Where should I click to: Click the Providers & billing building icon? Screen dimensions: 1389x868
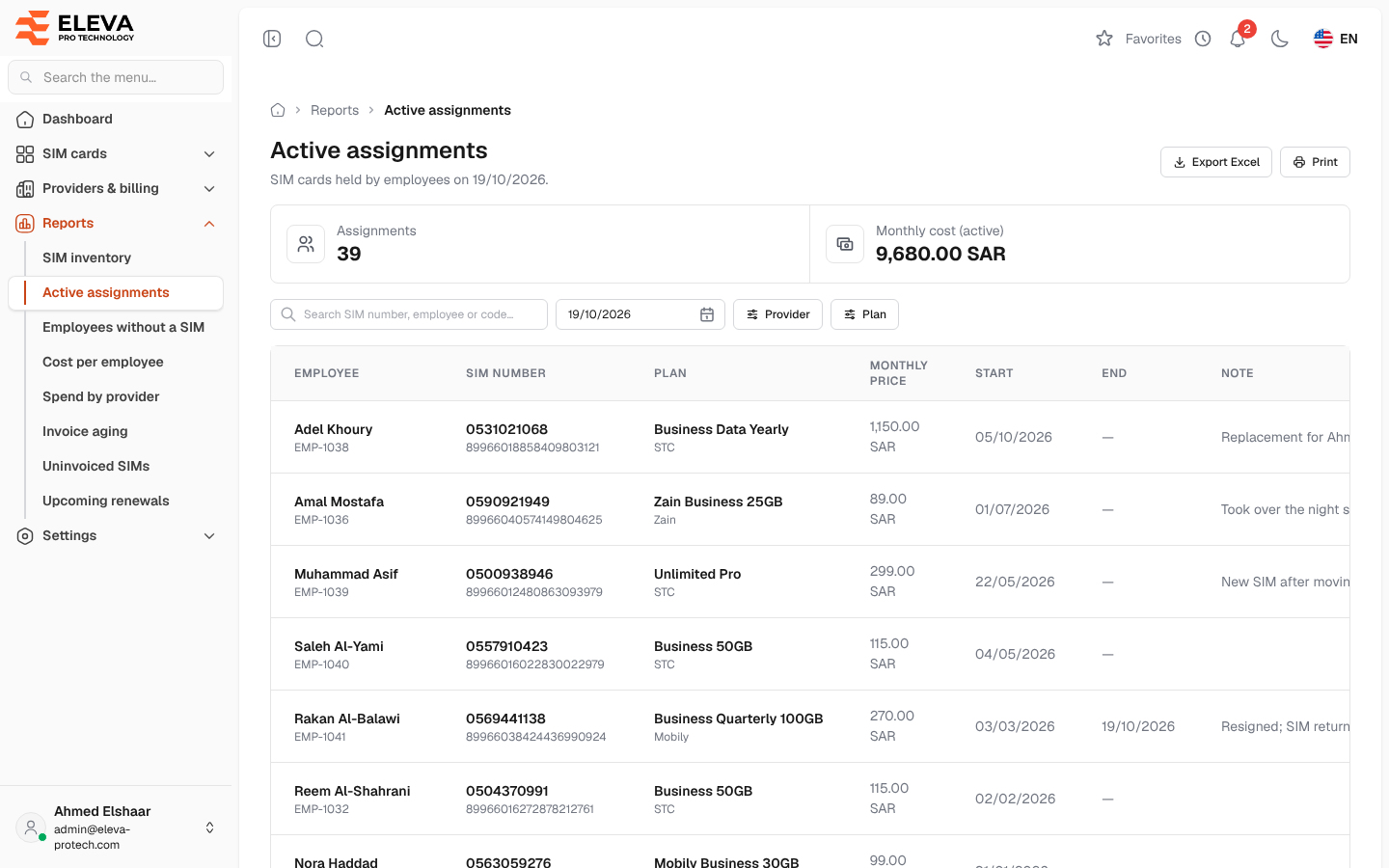[25, 189]
